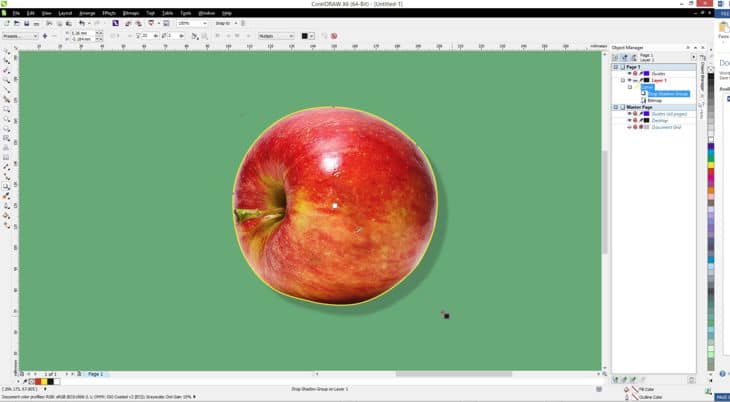Viewport: 730px width, 402px height.
Task: Toggle visibility of Document Grid layer
Action: [x=629, y=127]
